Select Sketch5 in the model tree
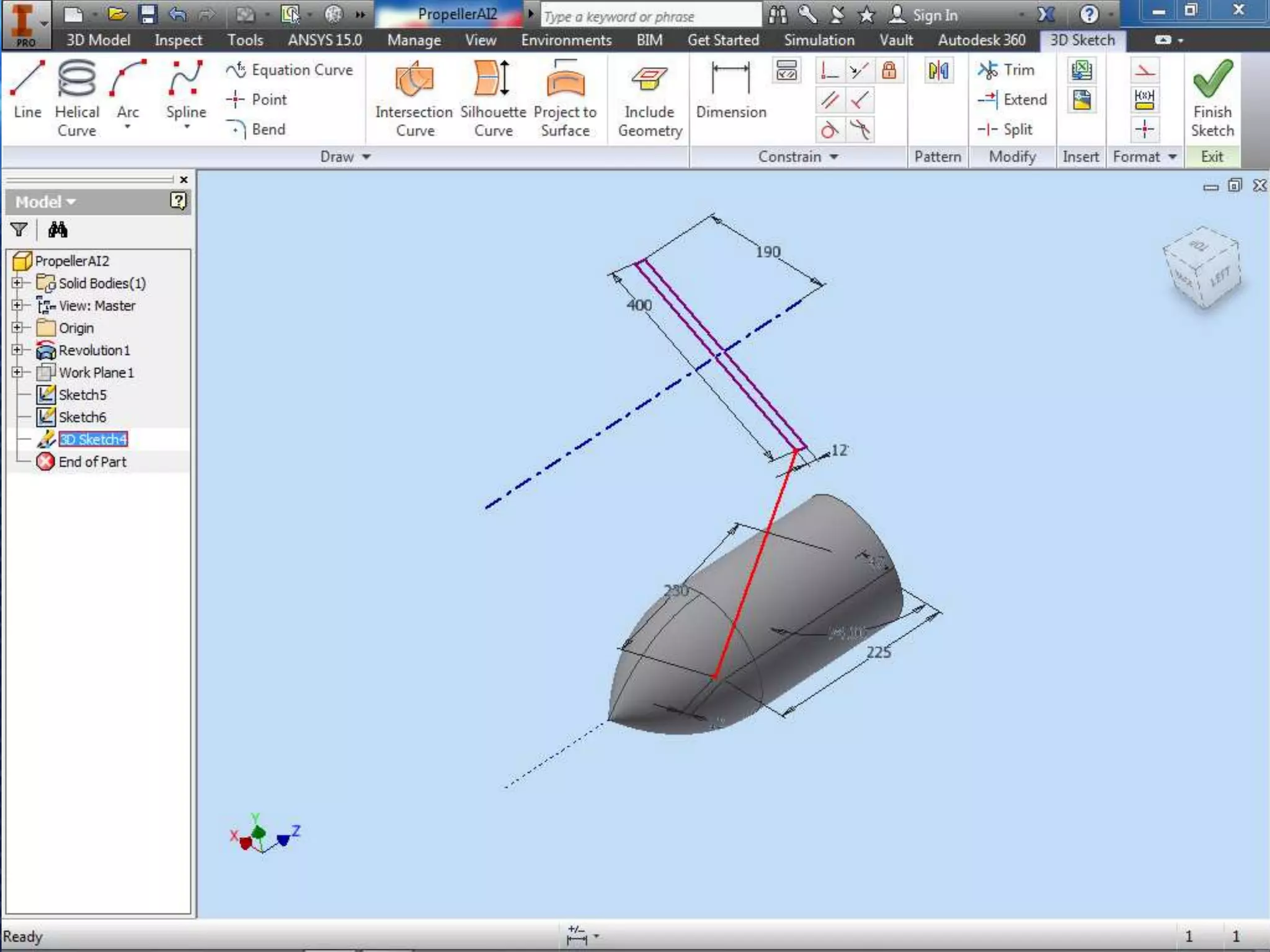Viewport: 1270px width, 952px height. coord(82,395)
